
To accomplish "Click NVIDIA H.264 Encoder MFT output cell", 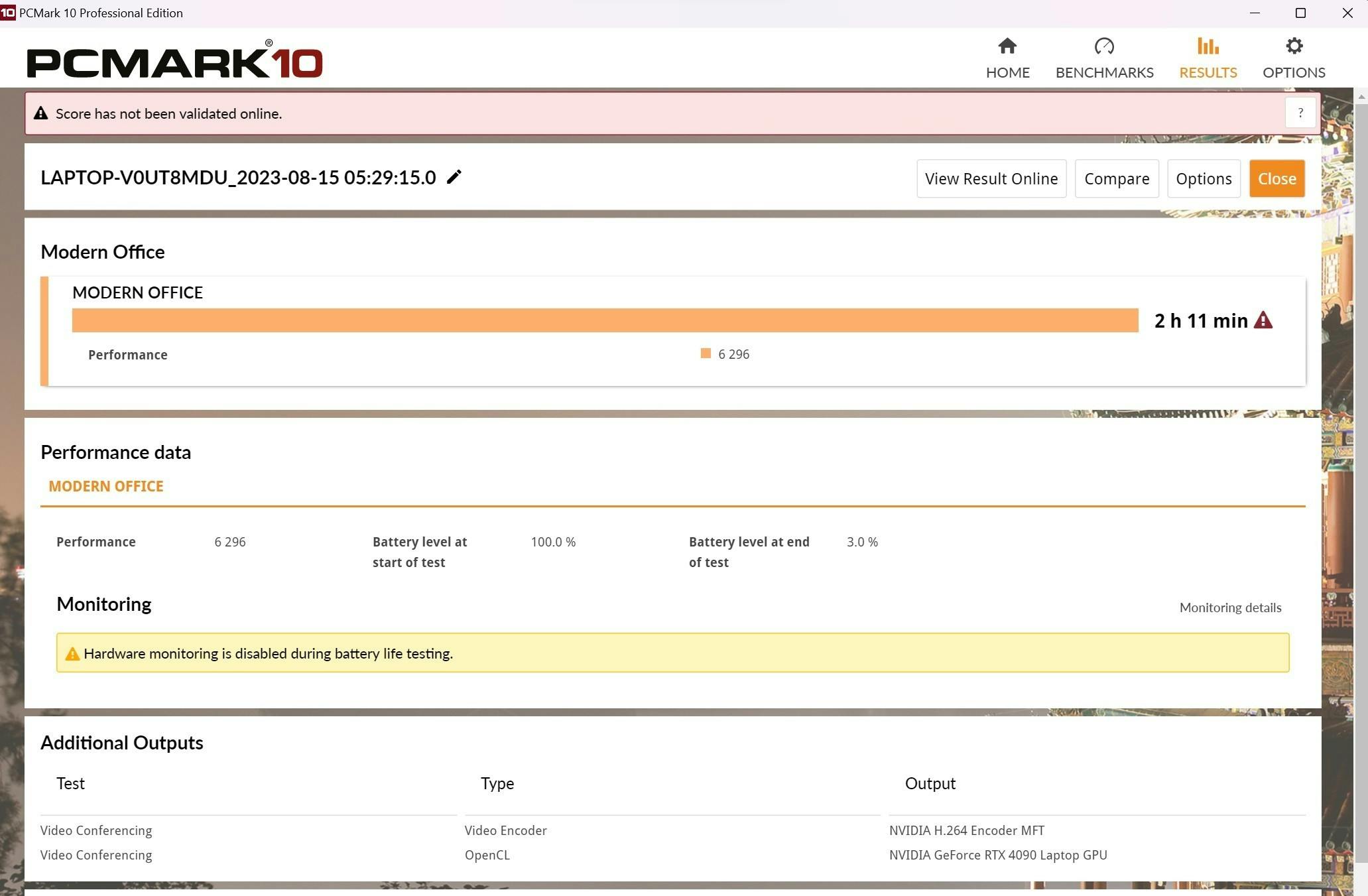I will tap(966, 830).
